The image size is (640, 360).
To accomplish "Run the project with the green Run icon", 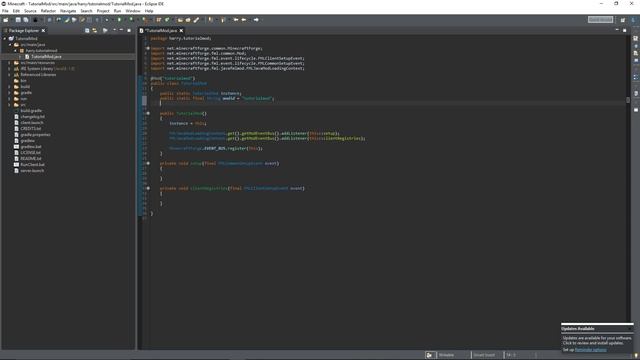I will 119,20.
